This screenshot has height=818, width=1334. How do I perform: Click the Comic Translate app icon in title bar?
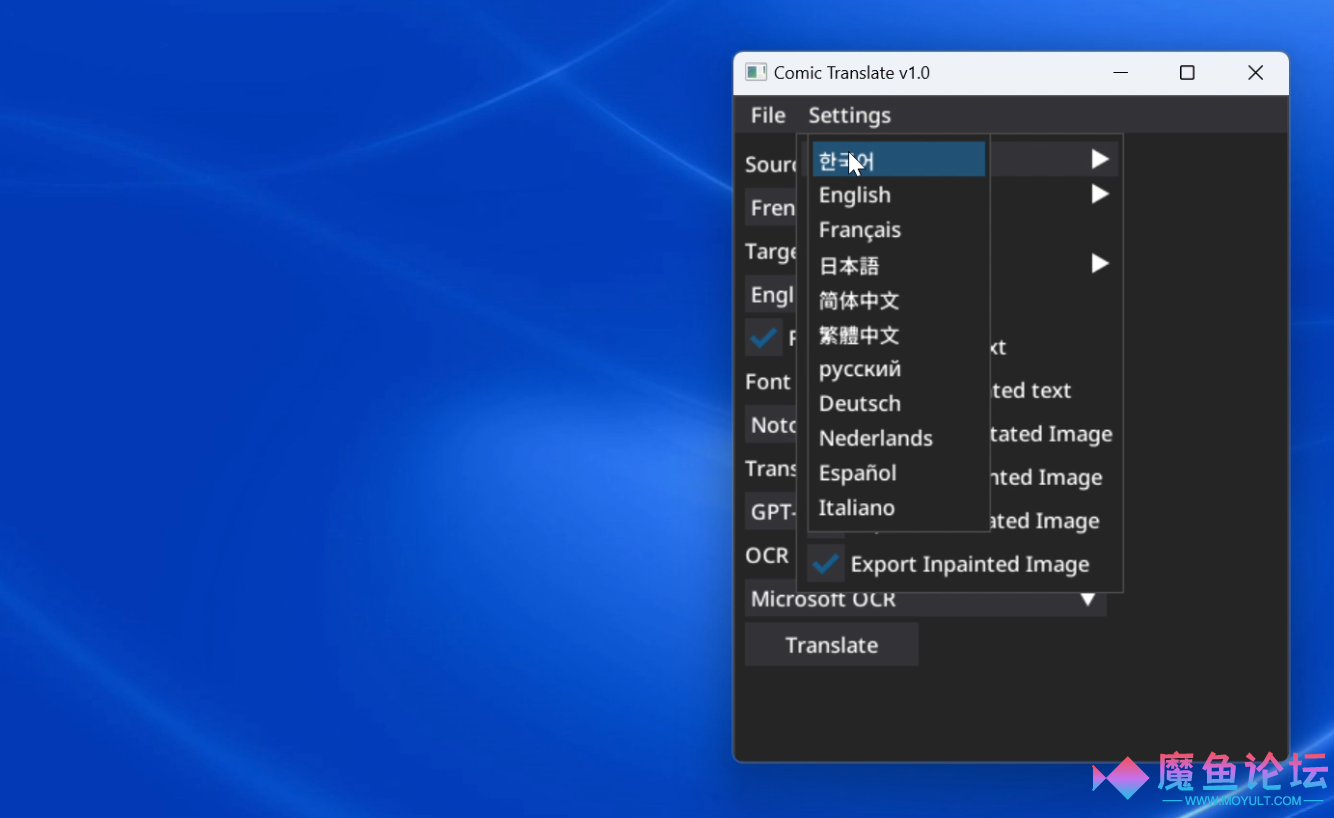(x=756, y=72)
